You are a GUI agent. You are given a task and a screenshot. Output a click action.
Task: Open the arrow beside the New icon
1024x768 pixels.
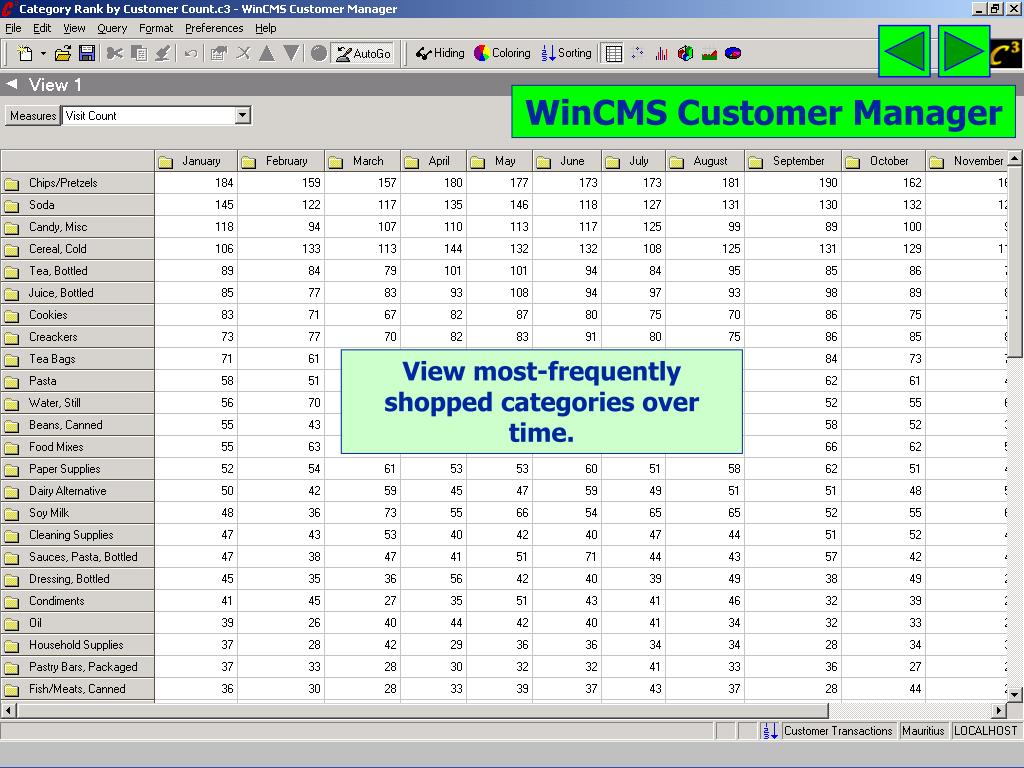coord(43,54)
